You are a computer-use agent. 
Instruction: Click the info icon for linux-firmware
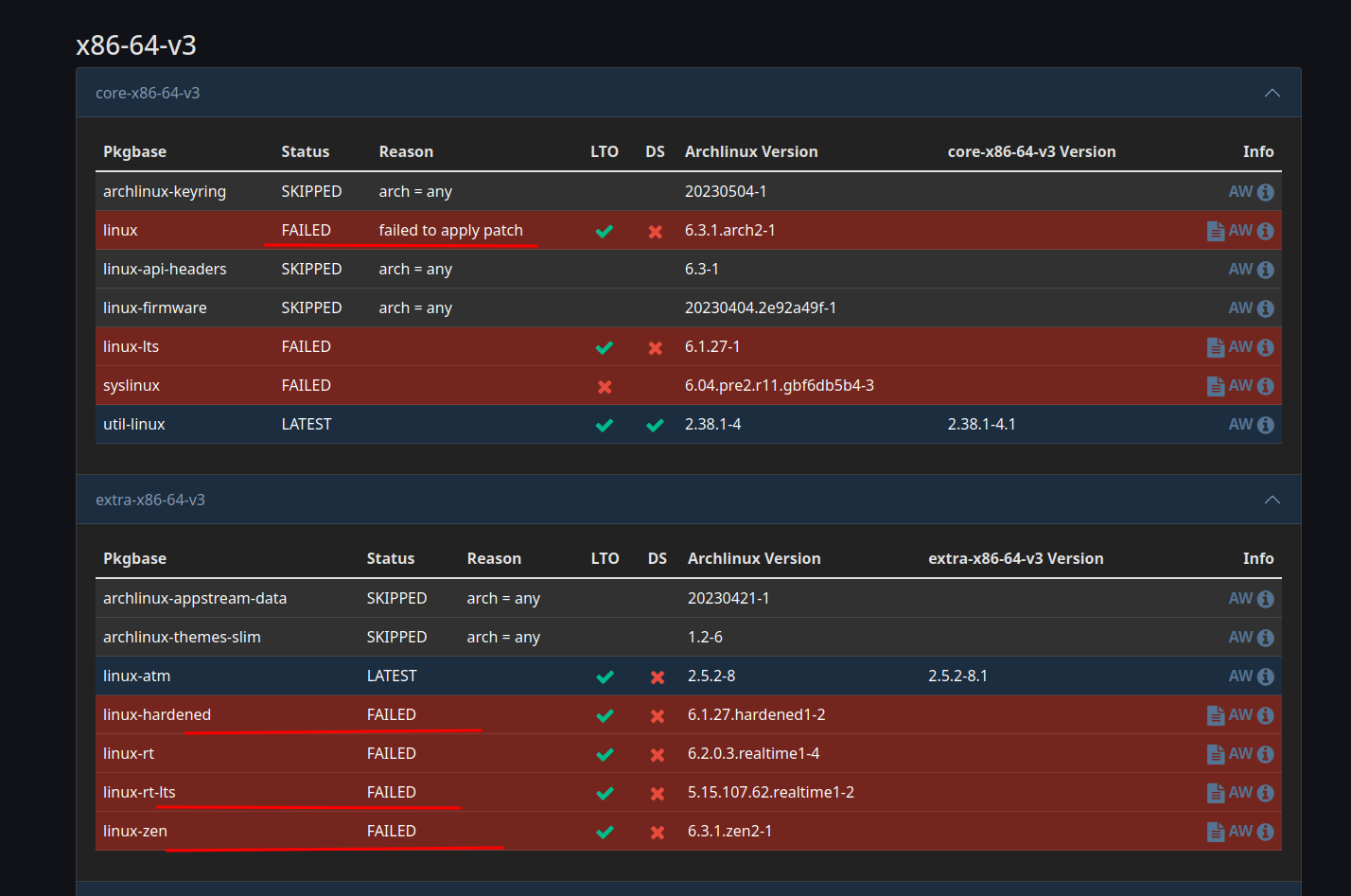1266,308
